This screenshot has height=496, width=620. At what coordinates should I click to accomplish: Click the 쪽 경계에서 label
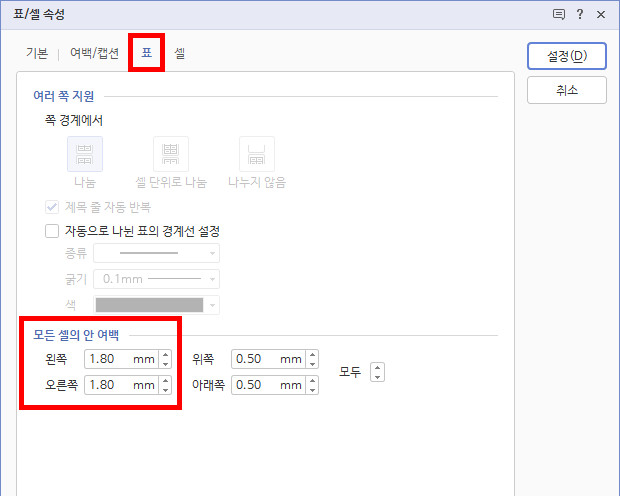click(x=74, y=120)
